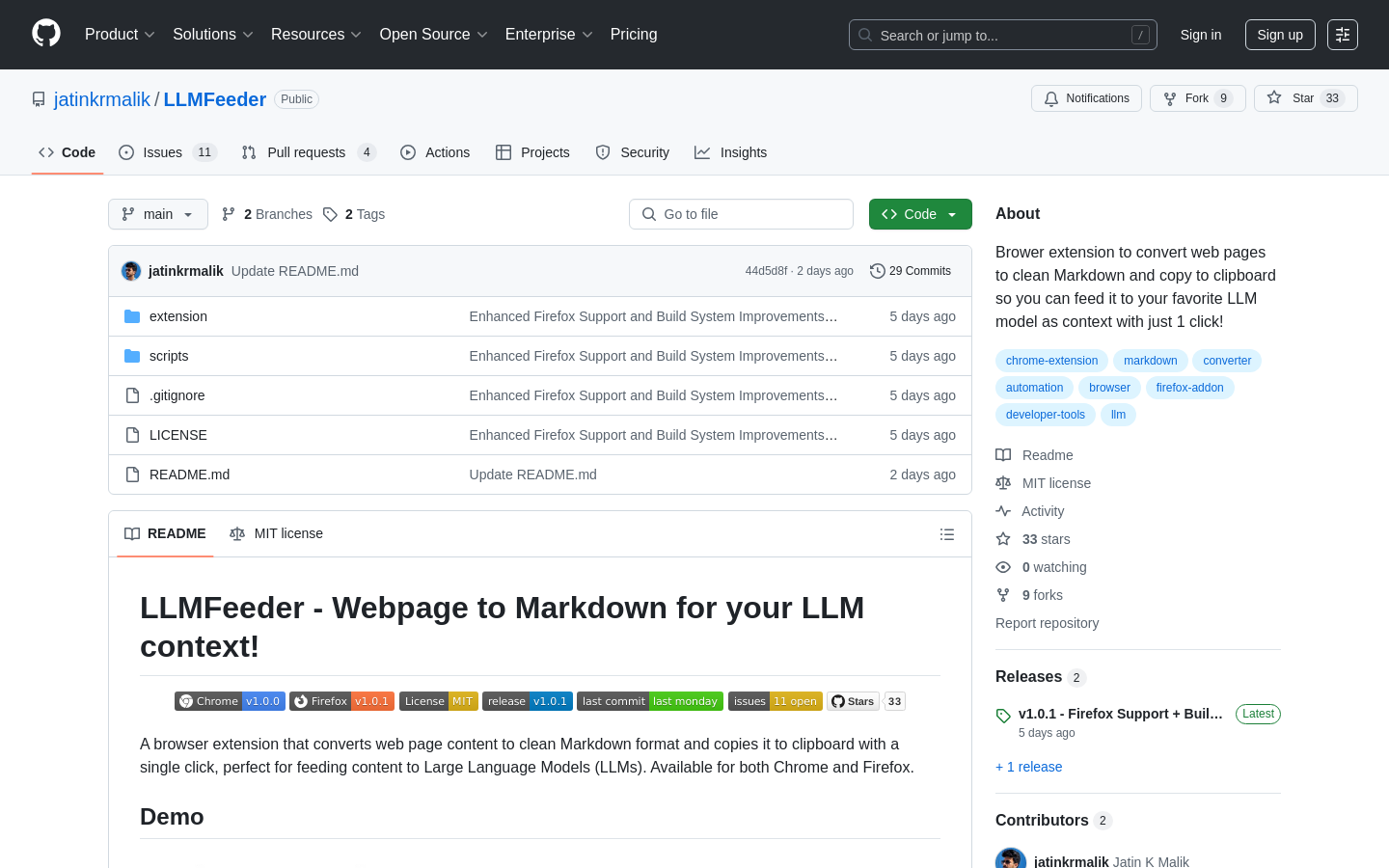Click Sign in
Image resolution: width=1389 pixels, height=868 pixels.
tap(1201, 35)
